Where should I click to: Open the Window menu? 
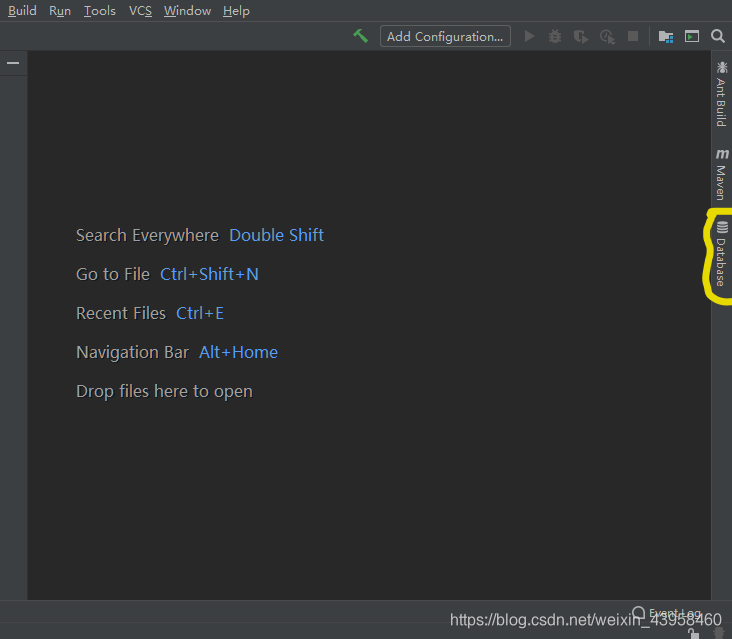[187, 10]
